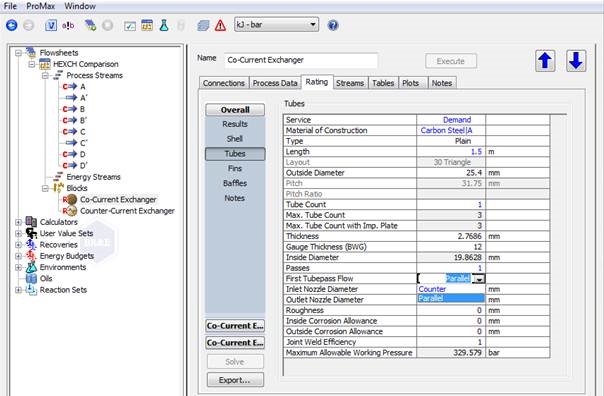Viewport: 604px width, 396px height.
Task: Click the red warning triangle icon
Action: click(220, 25)
